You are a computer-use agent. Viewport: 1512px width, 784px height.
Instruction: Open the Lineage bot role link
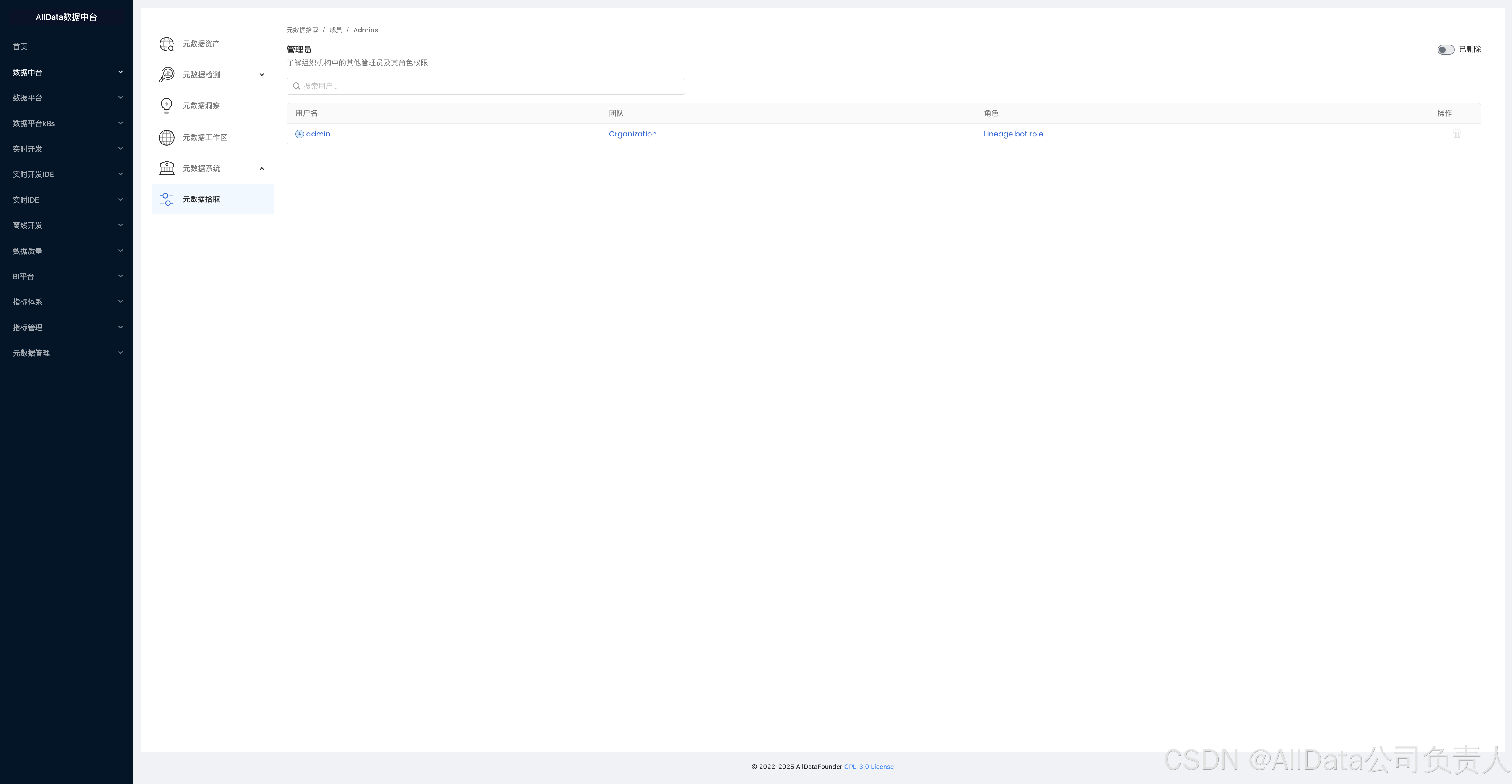point(1013,134)
